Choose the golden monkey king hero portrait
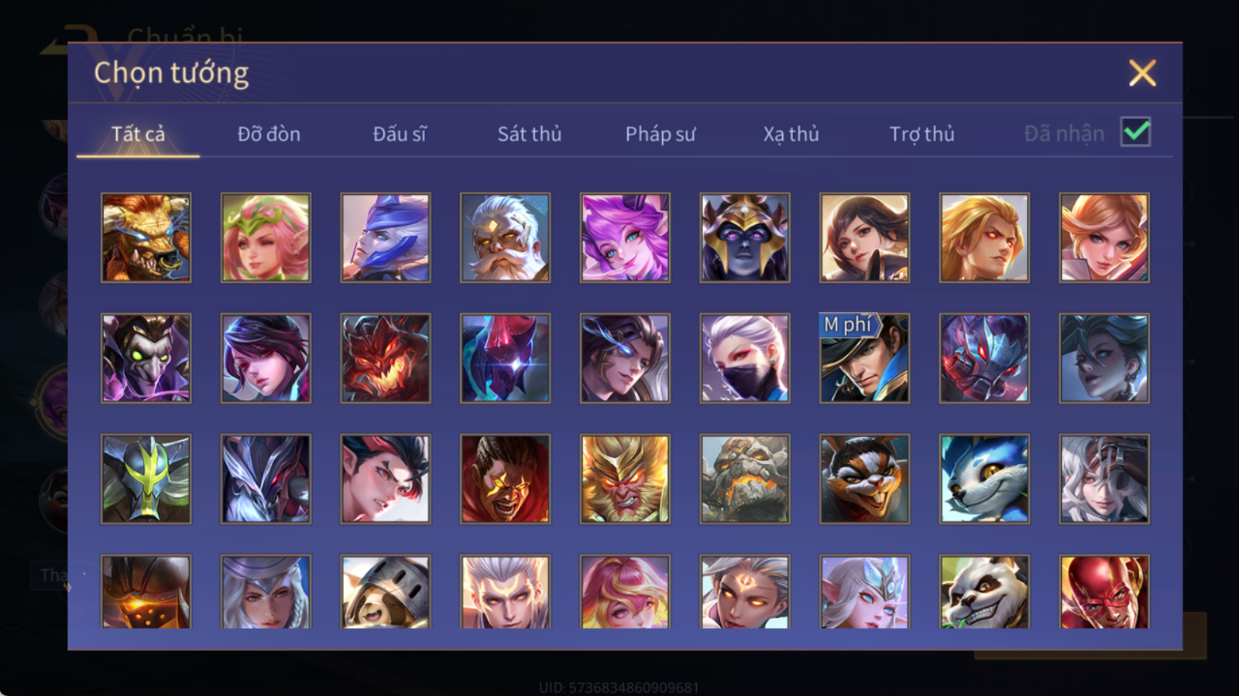The width and height of the screenshot is (1239, 696). click(625, 478)
